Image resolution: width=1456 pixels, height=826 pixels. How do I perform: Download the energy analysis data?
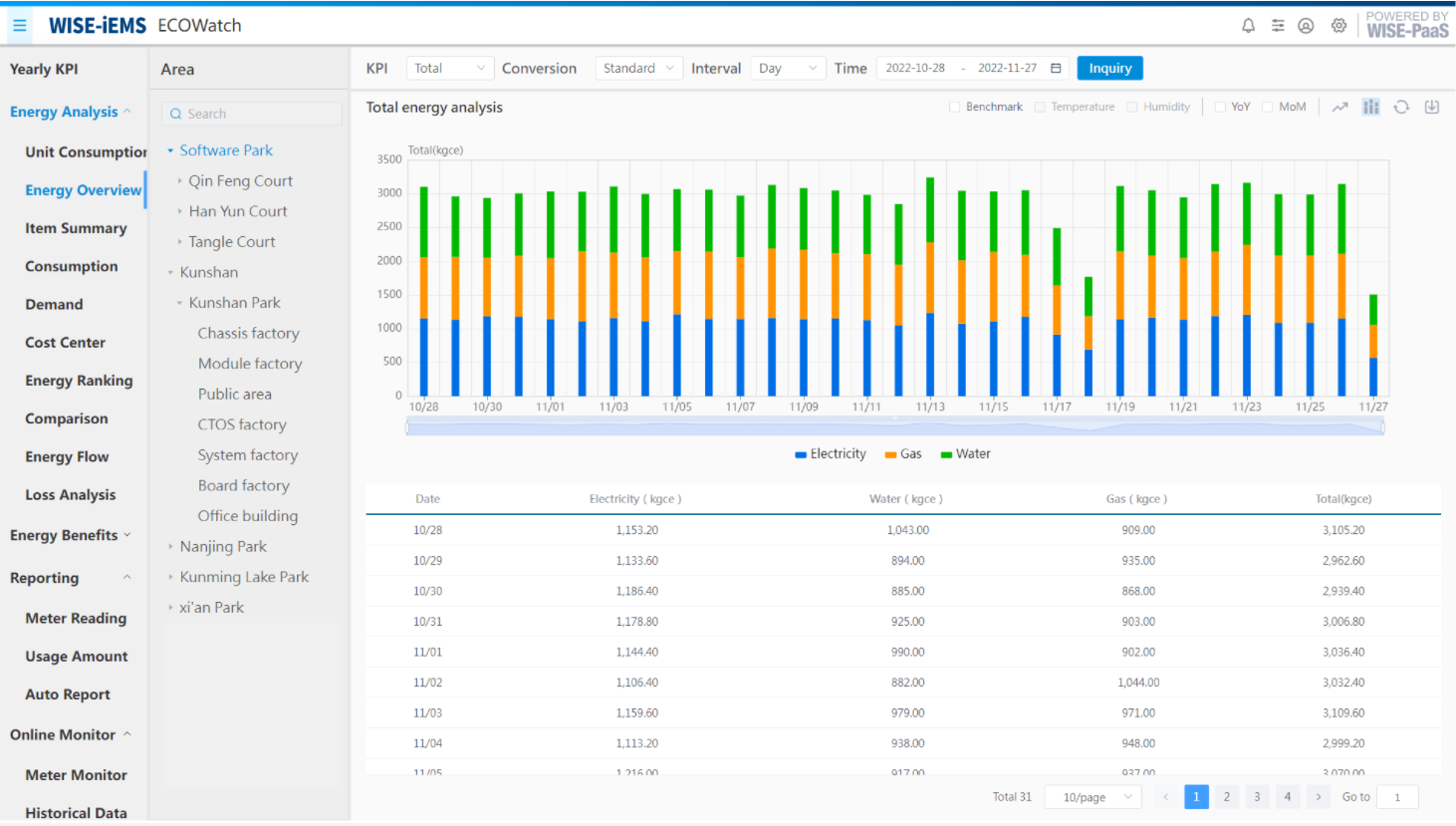(x=1432, y=107)
